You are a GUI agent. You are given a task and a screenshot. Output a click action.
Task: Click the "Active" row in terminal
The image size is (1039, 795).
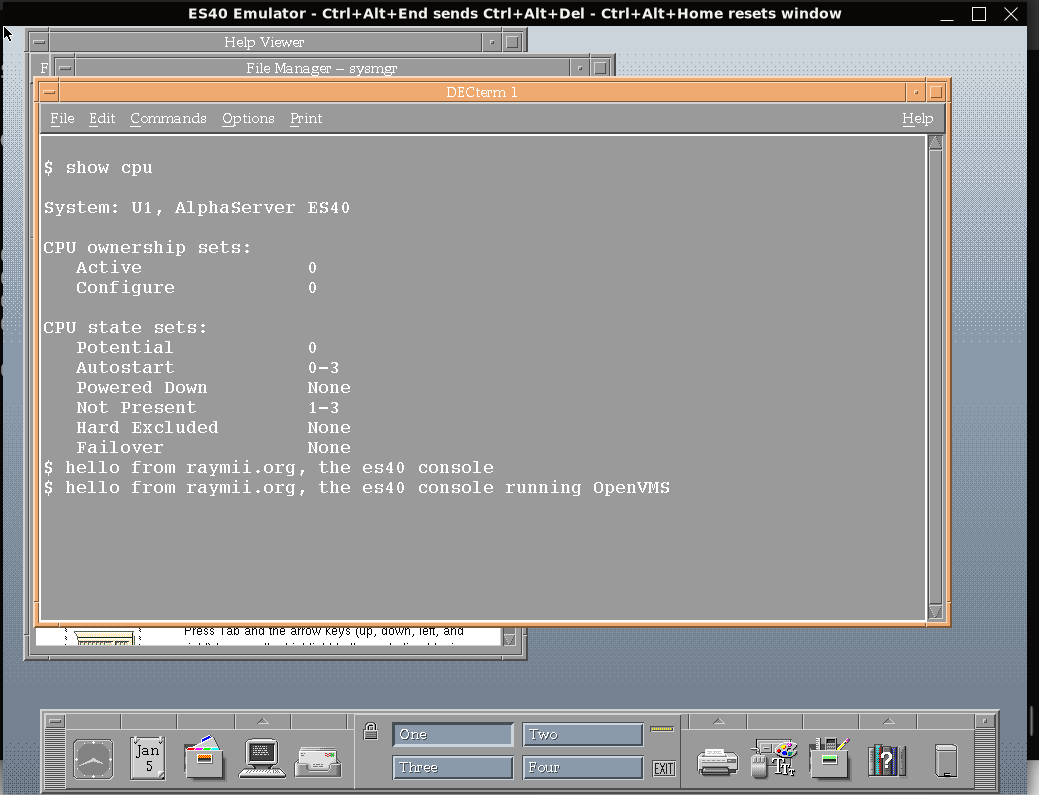click(196, 268)
